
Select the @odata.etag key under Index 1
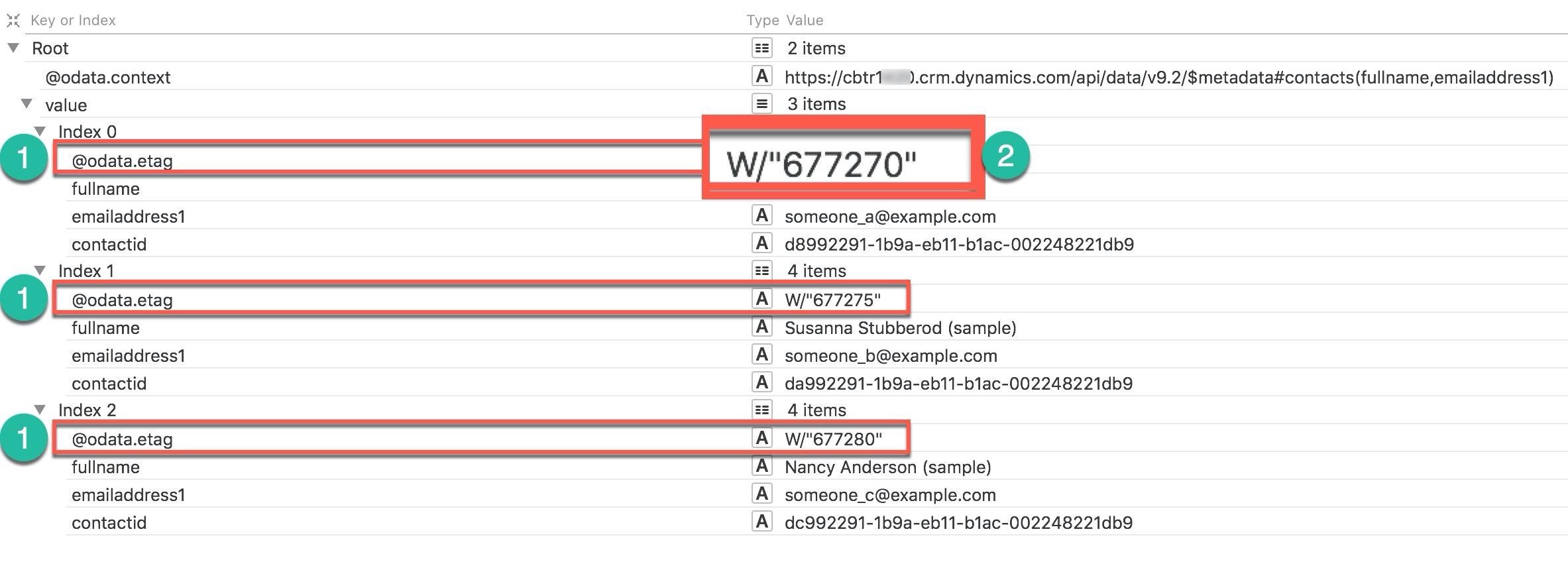[122, 300]
